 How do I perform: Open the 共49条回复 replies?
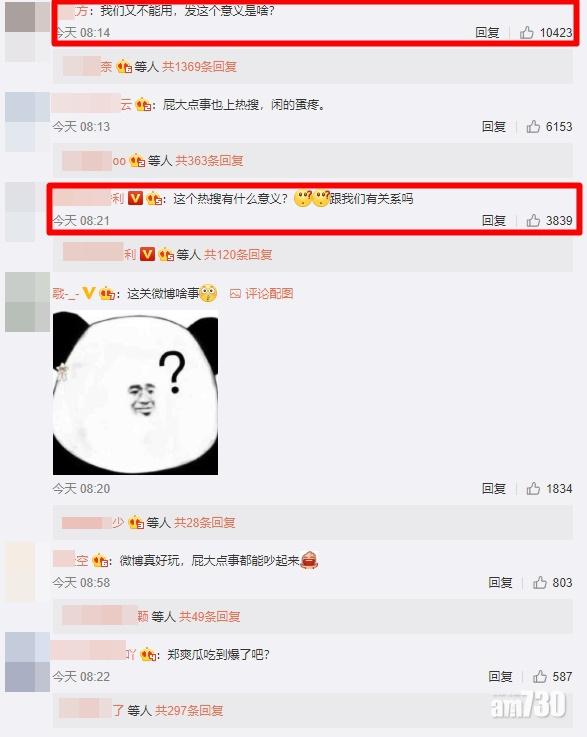210,616
